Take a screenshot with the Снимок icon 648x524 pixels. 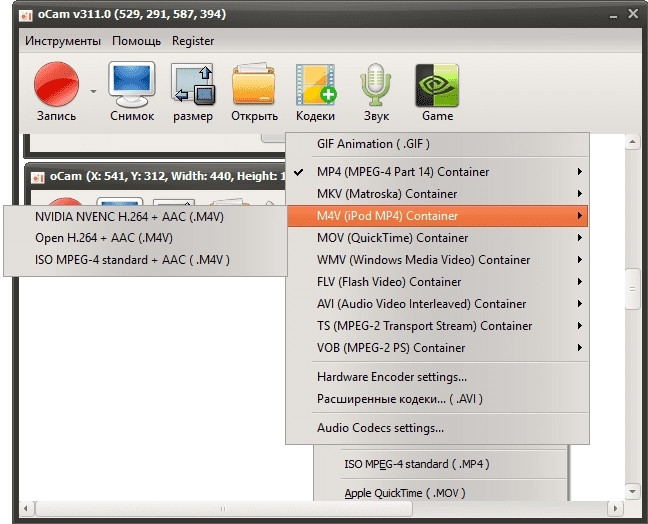coord(132,85)
